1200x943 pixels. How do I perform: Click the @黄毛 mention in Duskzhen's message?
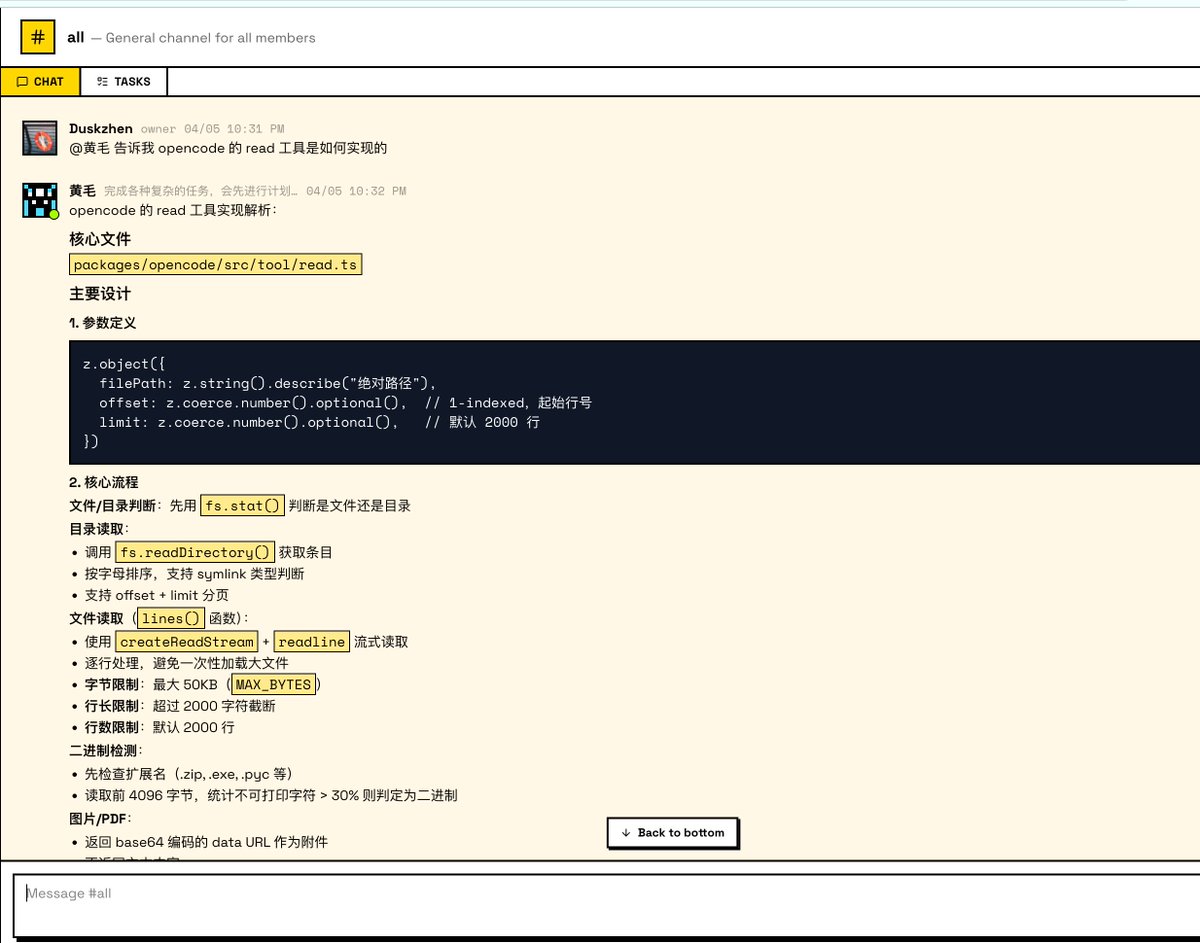pyautogui.click(x=89, y=148)
